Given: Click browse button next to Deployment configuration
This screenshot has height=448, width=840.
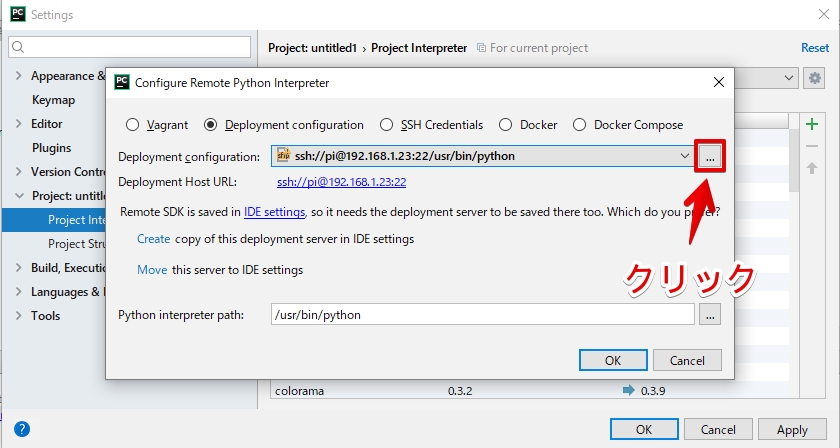Looking at the screenshot, I should click(710, 156).
